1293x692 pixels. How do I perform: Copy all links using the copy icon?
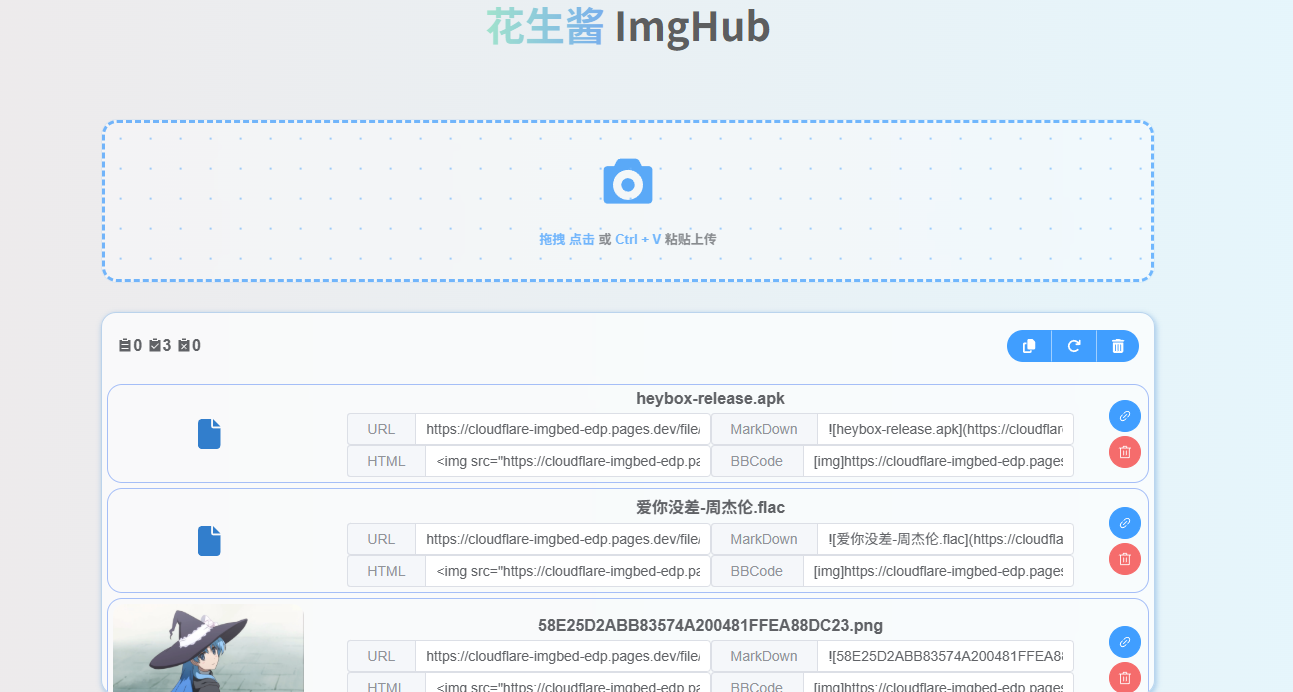[1028, 345]
